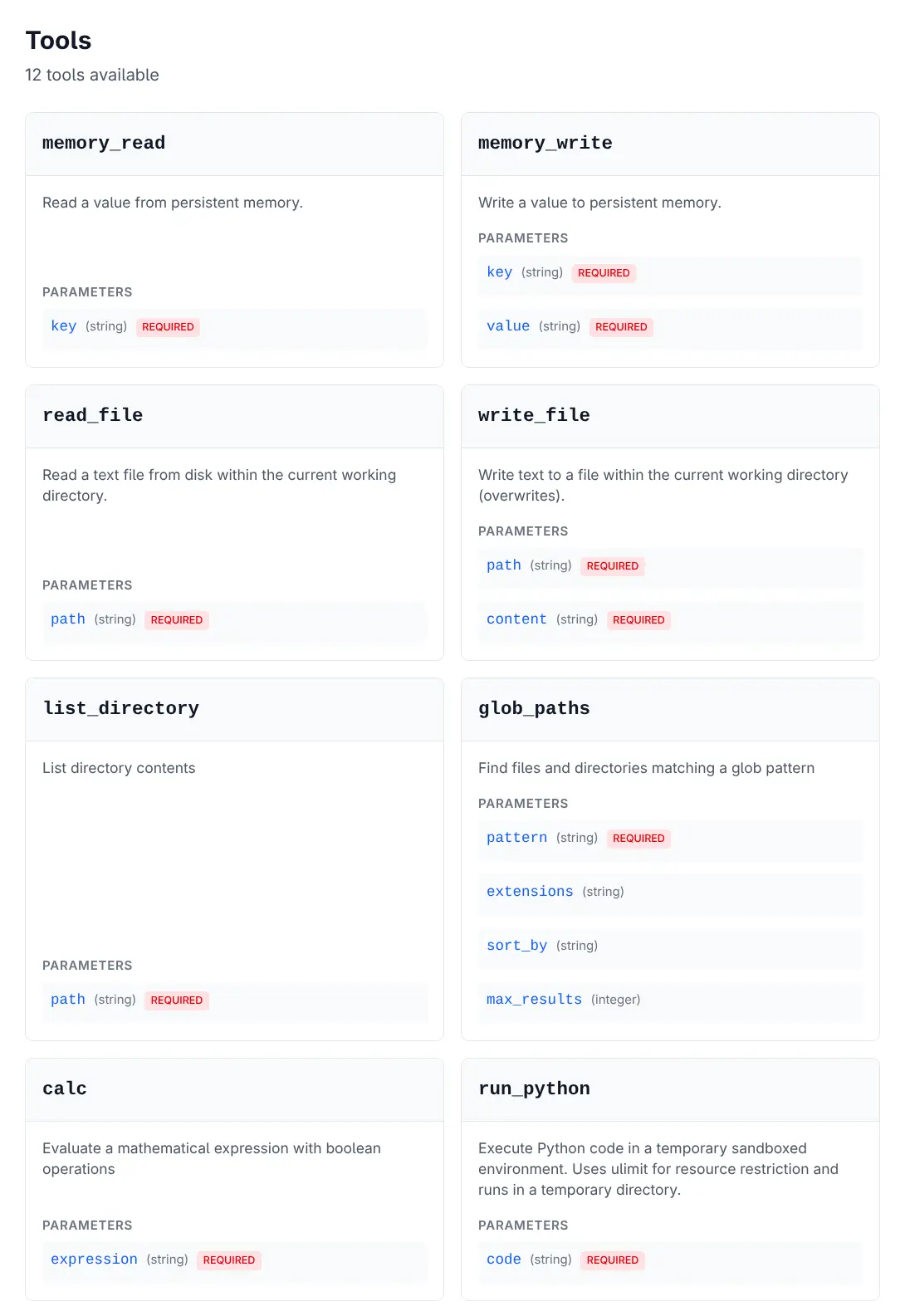Open the calc tool card header
Screen dimensions: 905x1316
65,1089
